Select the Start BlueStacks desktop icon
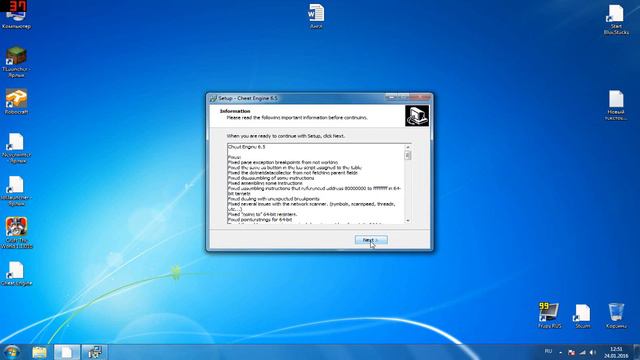This screenshot has width=640, height=360. (x=616, y=20)
